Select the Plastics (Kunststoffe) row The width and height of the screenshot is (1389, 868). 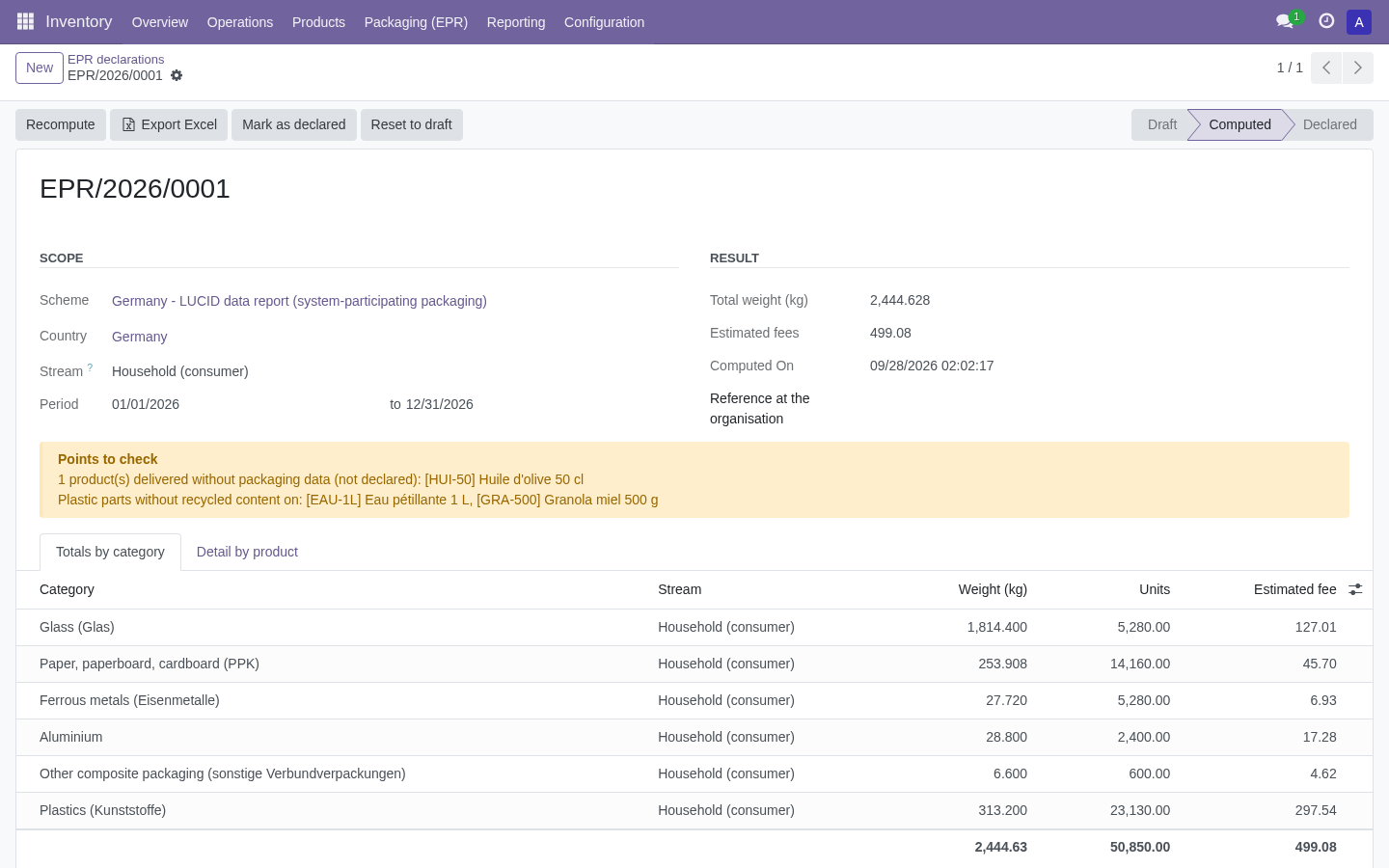(x=694, y=810)
